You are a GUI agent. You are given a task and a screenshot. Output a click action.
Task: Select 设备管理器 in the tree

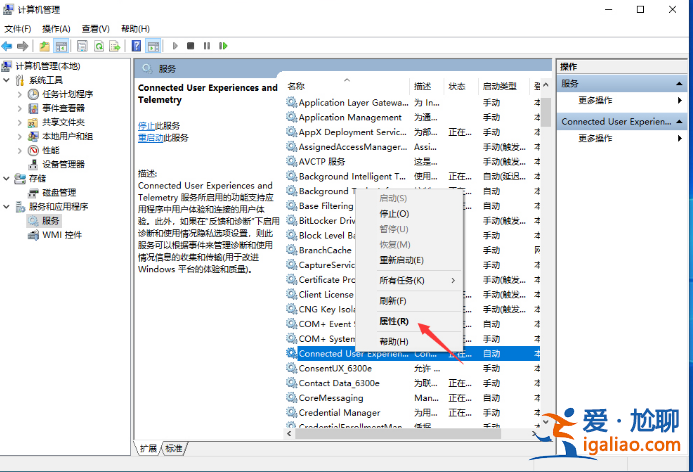62,164
